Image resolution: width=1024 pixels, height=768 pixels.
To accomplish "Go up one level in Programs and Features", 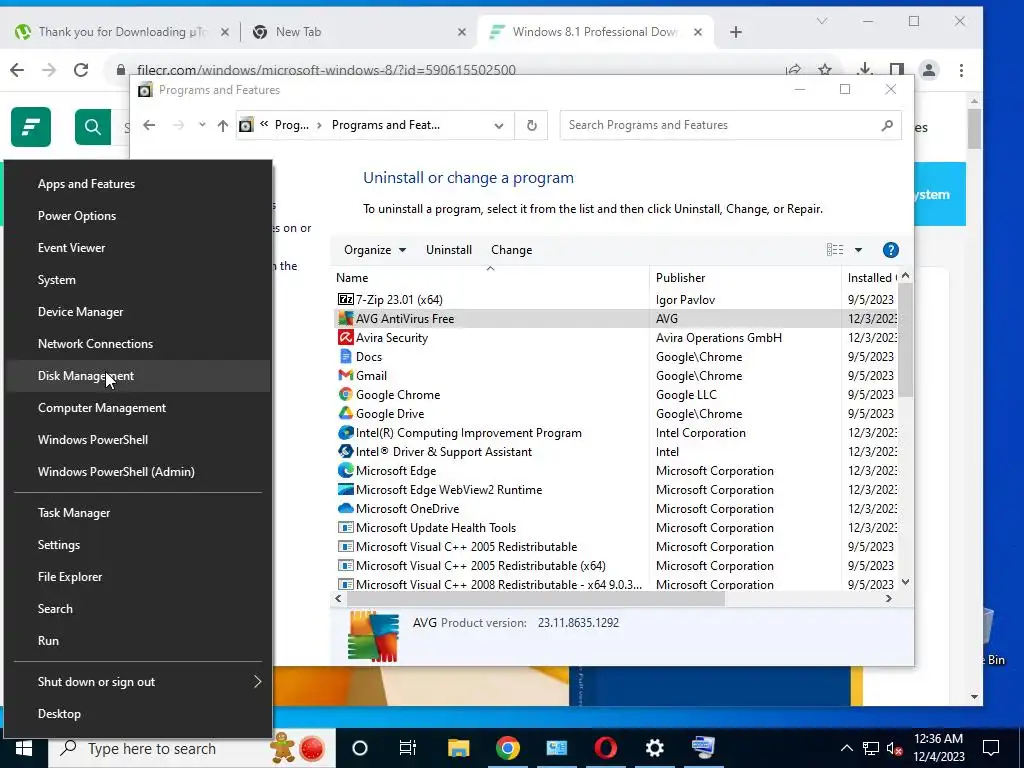I will tap(223, 125).
